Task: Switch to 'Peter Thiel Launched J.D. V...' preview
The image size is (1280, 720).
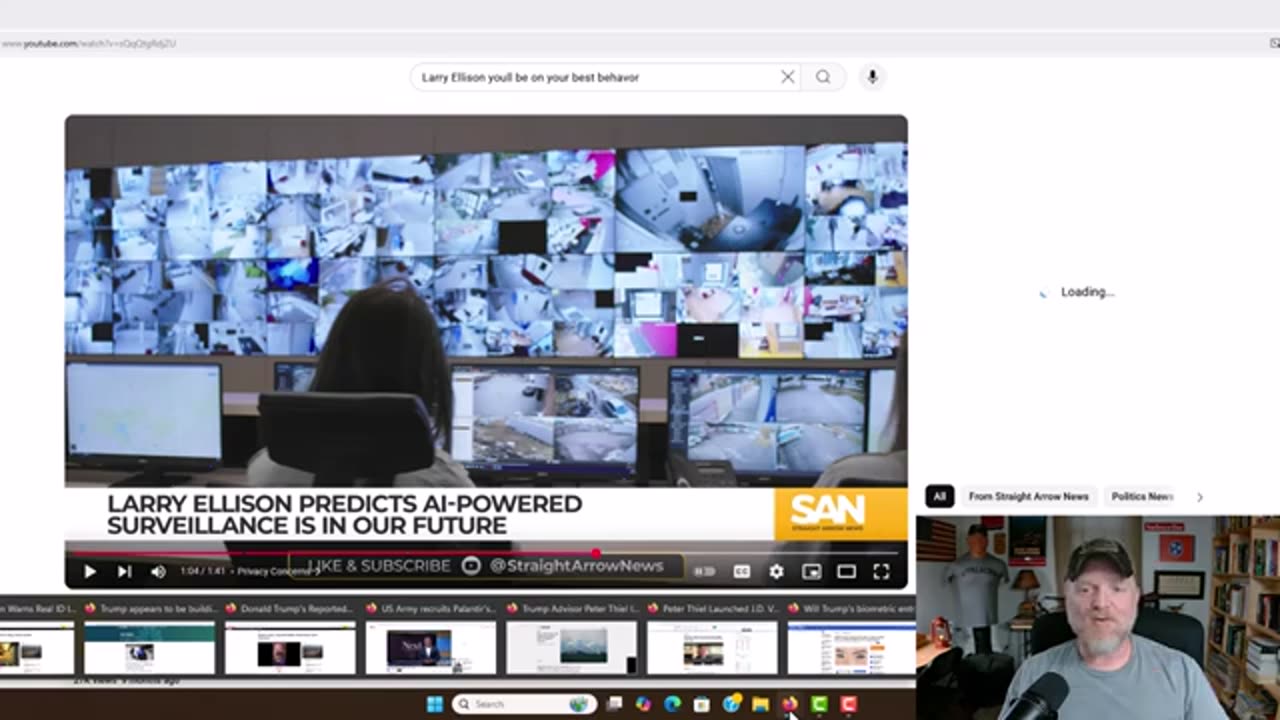Action: 712,639
